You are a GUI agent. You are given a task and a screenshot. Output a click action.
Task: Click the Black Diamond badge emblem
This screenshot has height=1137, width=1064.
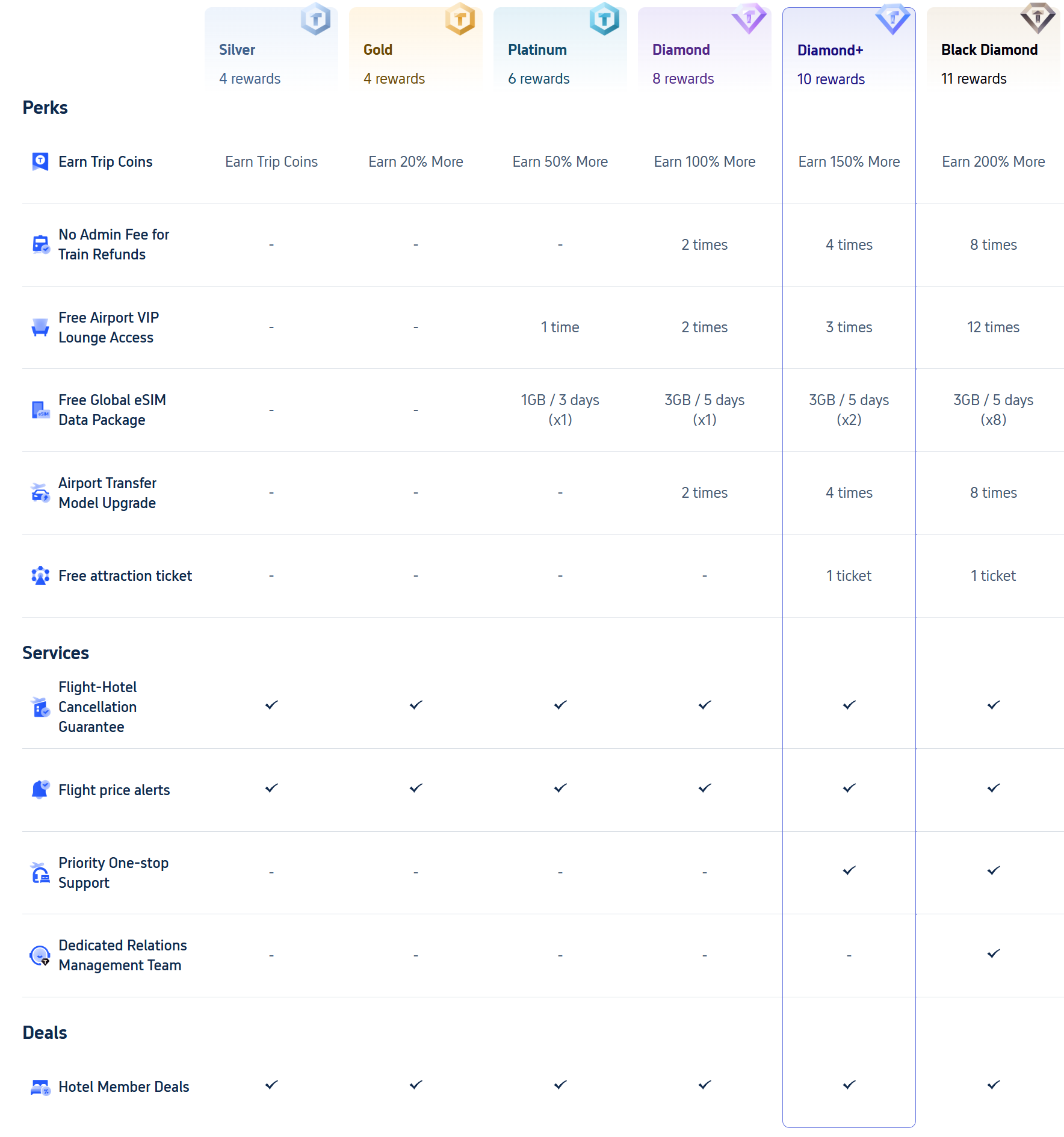(x=1038, y=18)
